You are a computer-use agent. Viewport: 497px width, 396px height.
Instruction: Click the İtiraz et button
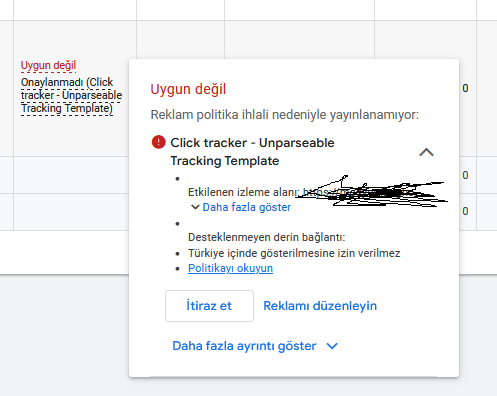(209, 306)
